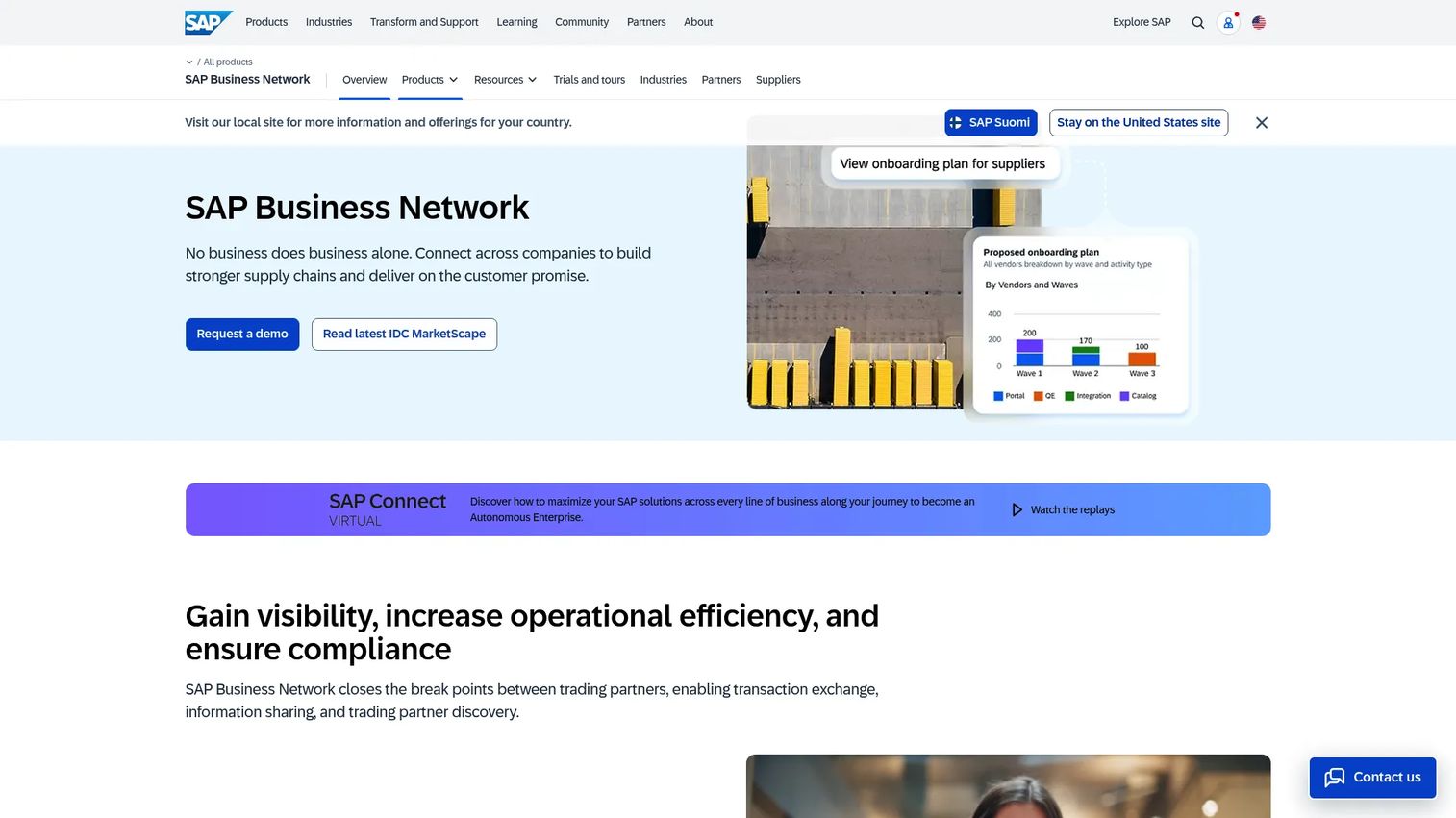Click the Contact us label
The image size is (1456, 818).
[x=1387, y=778]
